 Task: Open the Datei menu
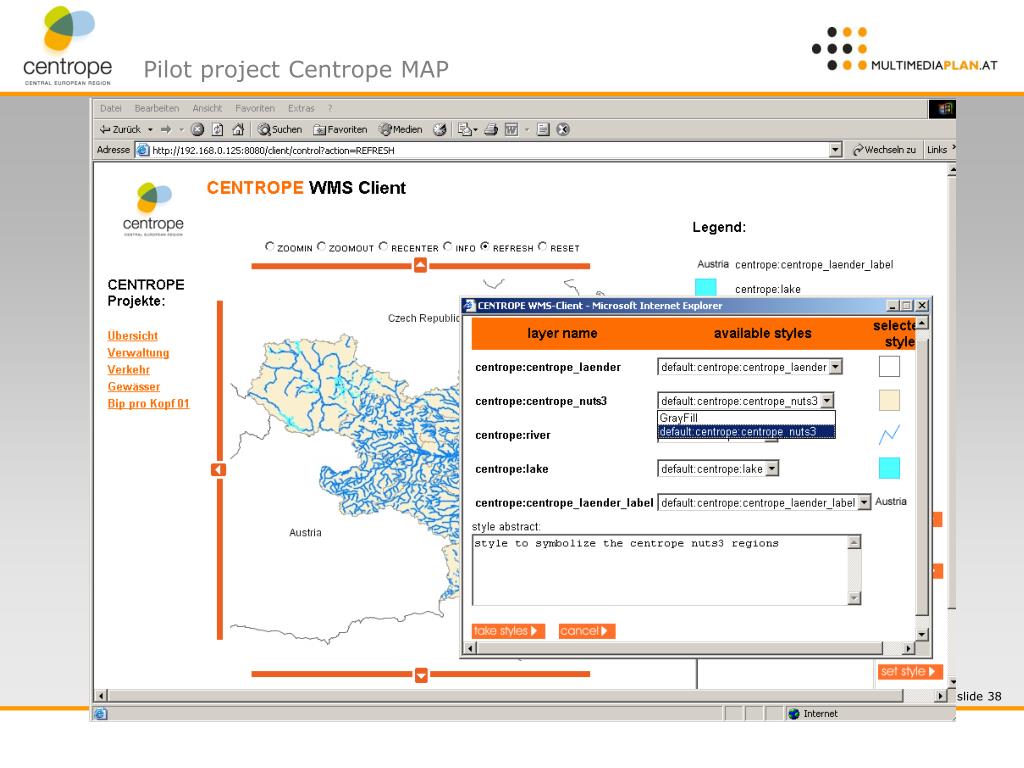click(x=110, y=108)
